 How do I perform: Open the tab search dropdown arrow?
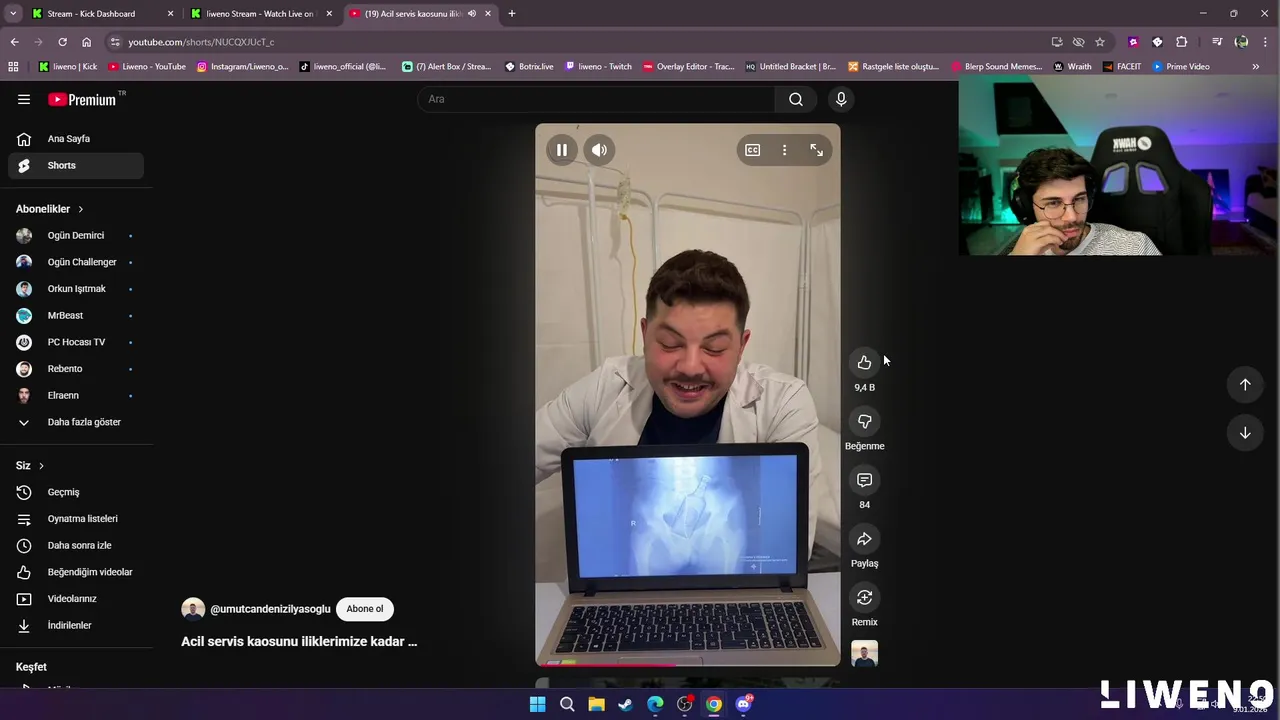click(13, 14)
